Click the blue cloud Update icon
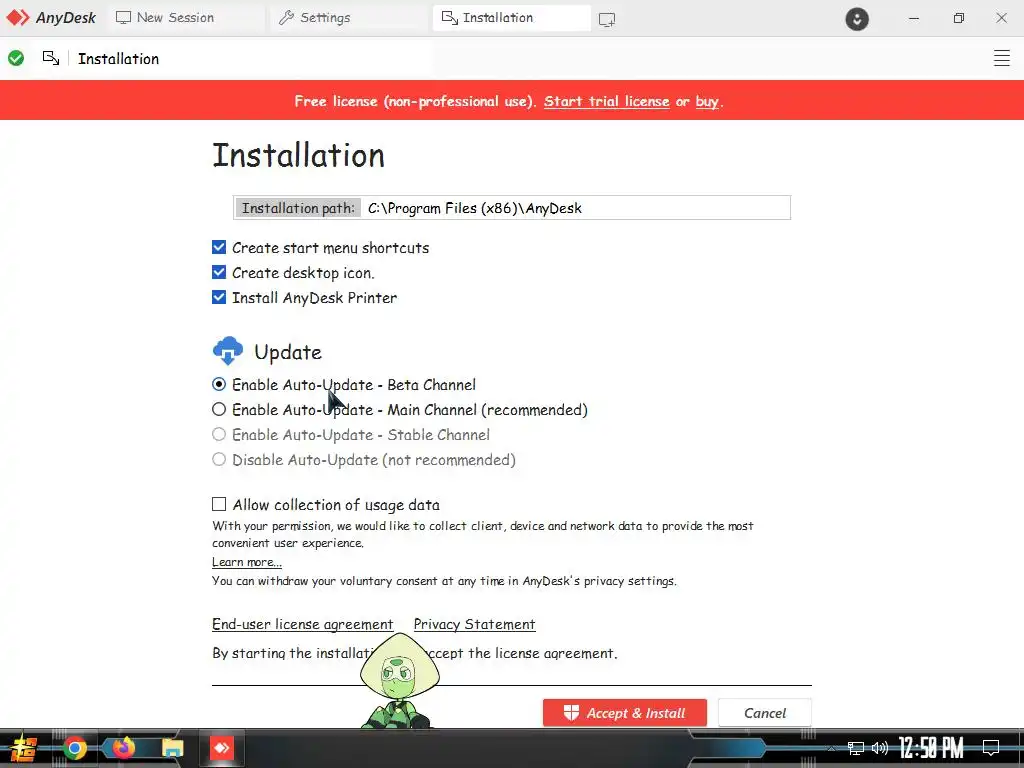Viewport: 1024px width, 768px height. point(227,351)
